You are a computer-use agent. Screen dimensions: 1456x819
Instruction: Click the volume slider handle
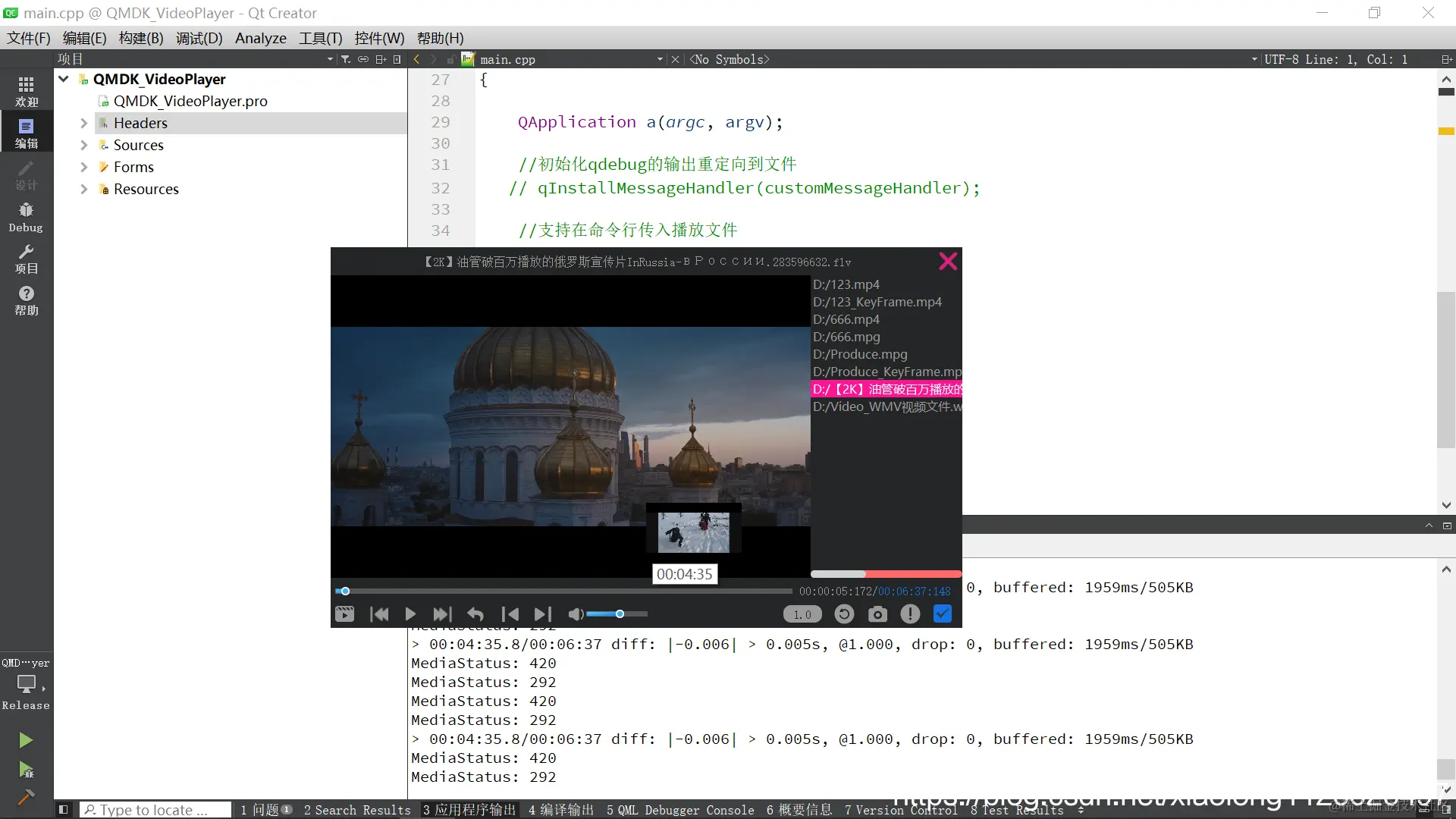point(620,614)
